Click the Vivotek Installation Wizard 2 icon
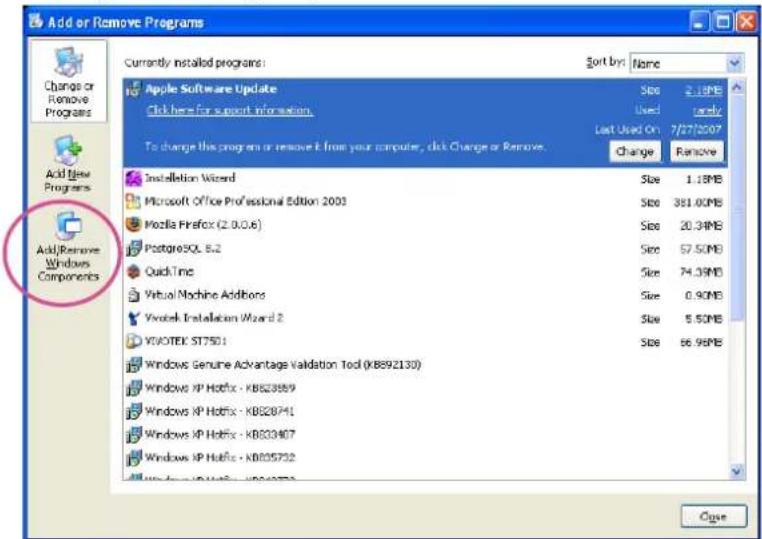 point(133,318)
